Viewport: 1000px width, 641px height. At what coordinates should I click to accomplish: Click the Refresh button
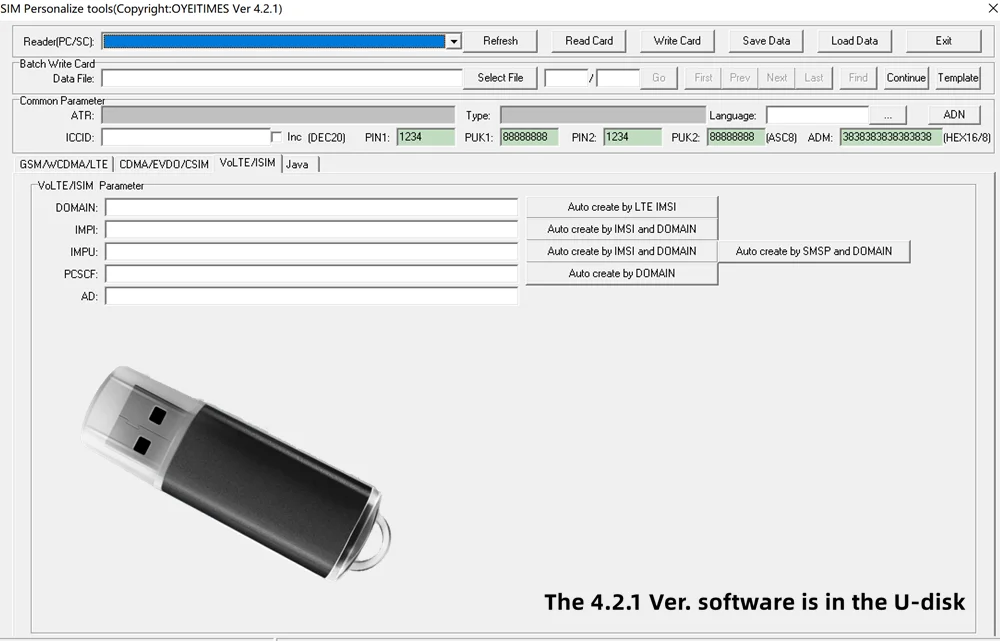[500, 41]
